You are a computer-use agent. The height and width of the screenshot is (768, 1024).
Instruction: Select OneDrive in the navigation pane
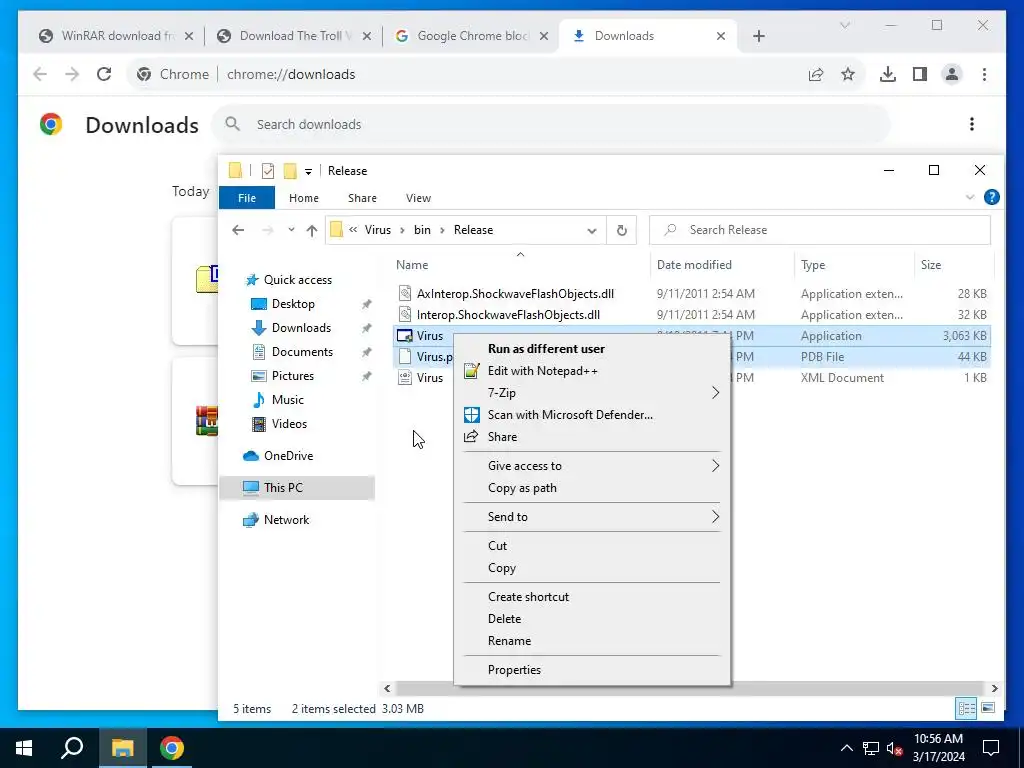(x=288, y=456)
